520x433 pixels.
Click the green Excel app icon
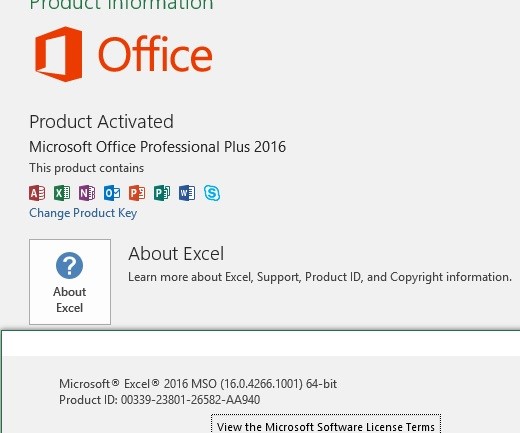coord(62,193)
